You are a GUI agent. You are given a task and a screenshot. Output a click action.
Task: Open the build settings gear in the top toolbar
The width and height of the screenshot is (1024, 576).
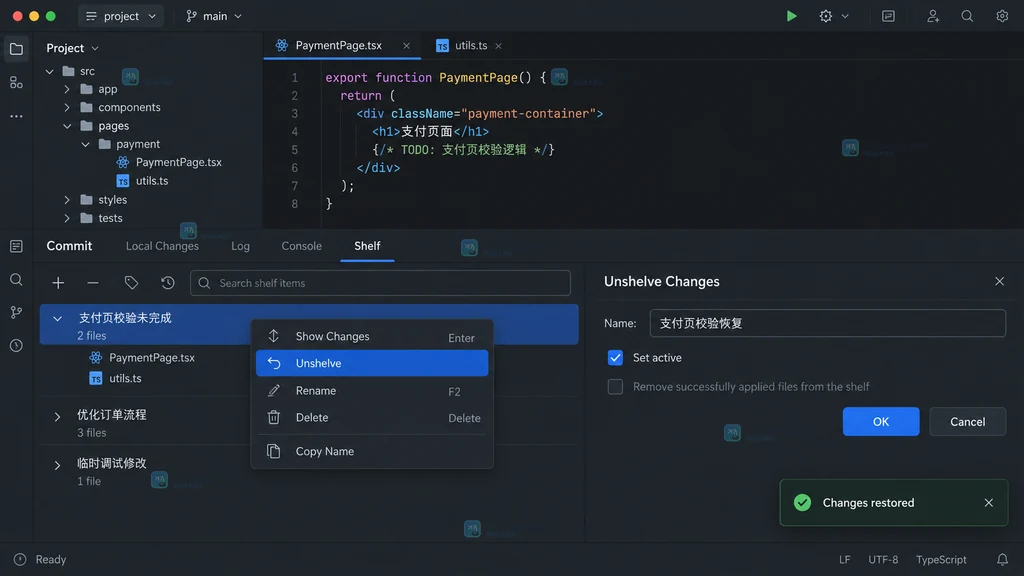[x=825, y=16]
